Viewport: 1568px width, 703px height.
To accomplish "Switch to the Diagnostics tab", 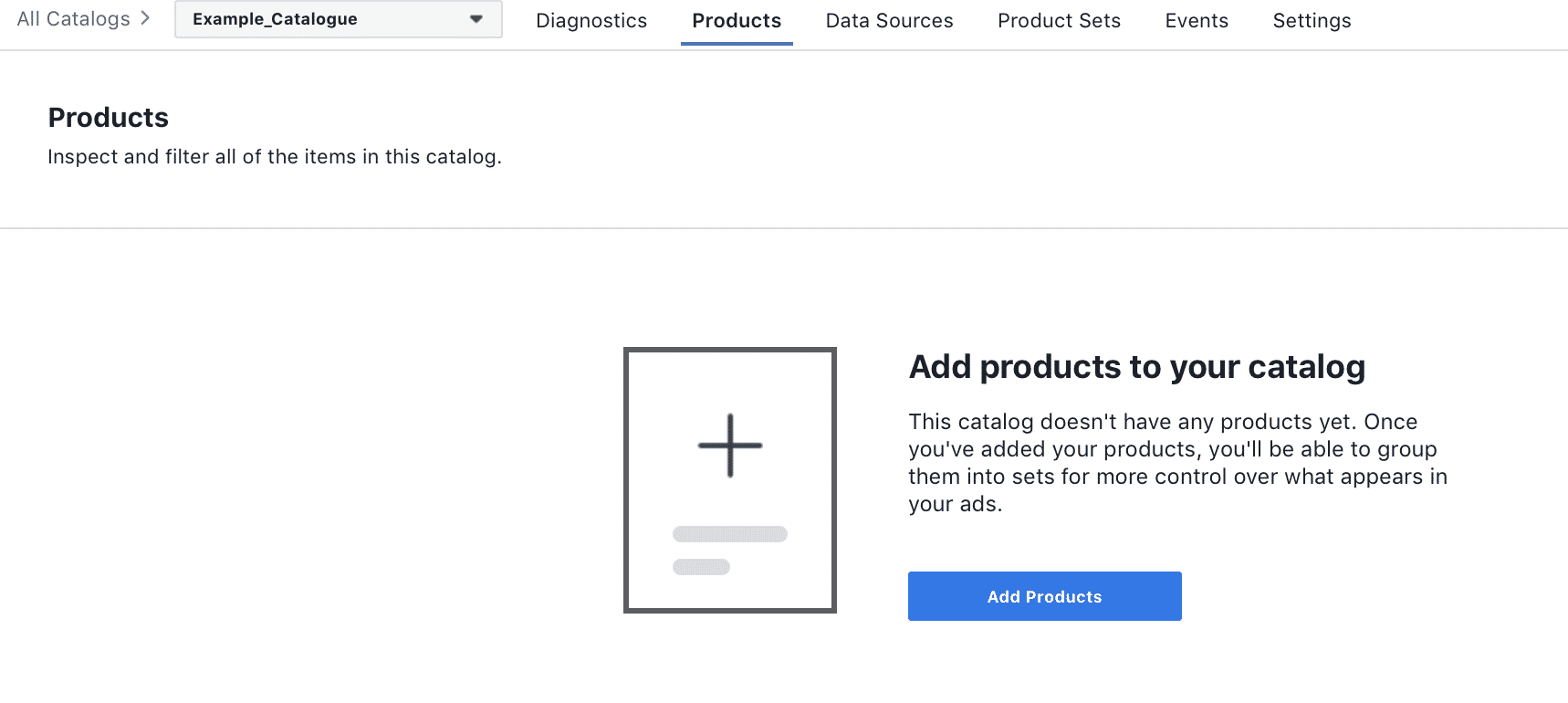I will (591, 21).
